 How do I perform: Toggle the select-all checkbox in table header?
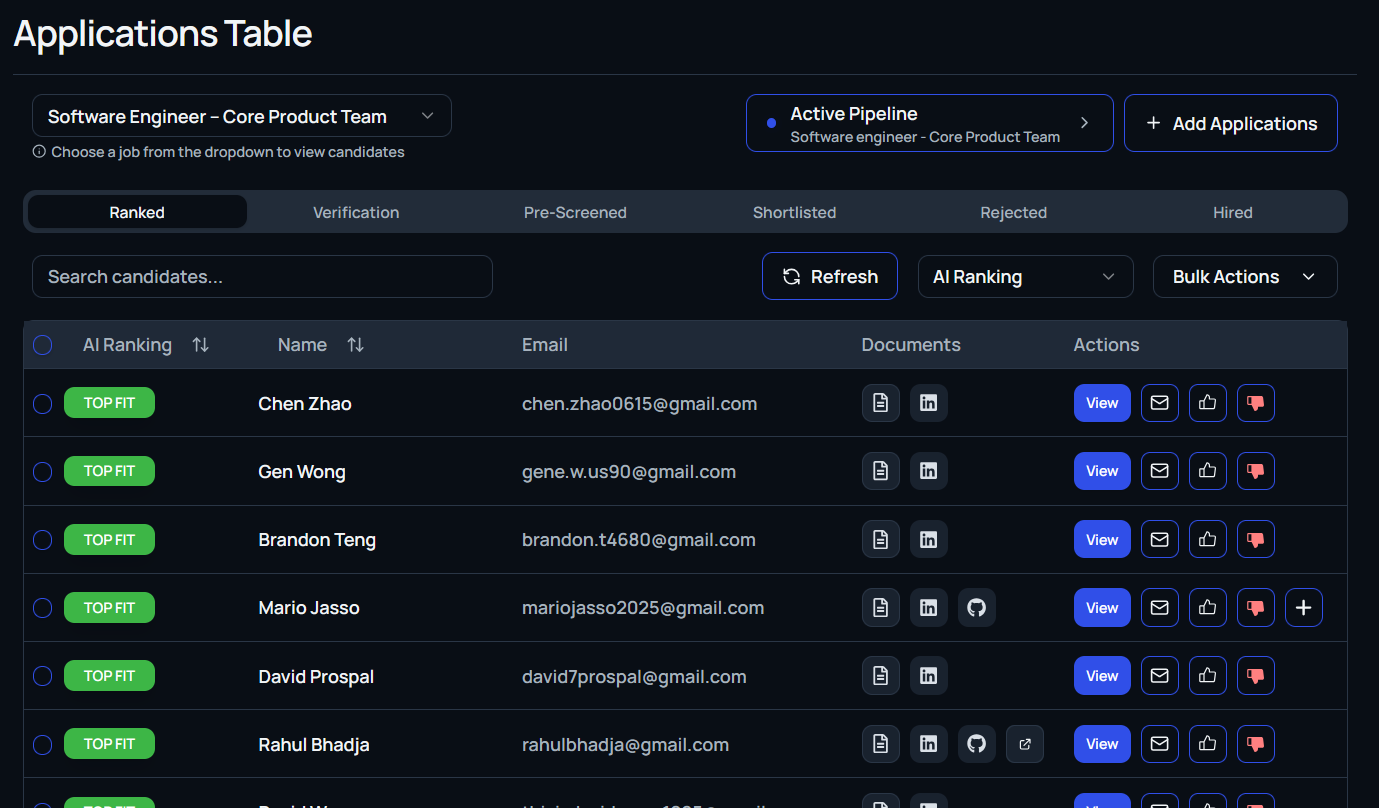pos(42,345)
